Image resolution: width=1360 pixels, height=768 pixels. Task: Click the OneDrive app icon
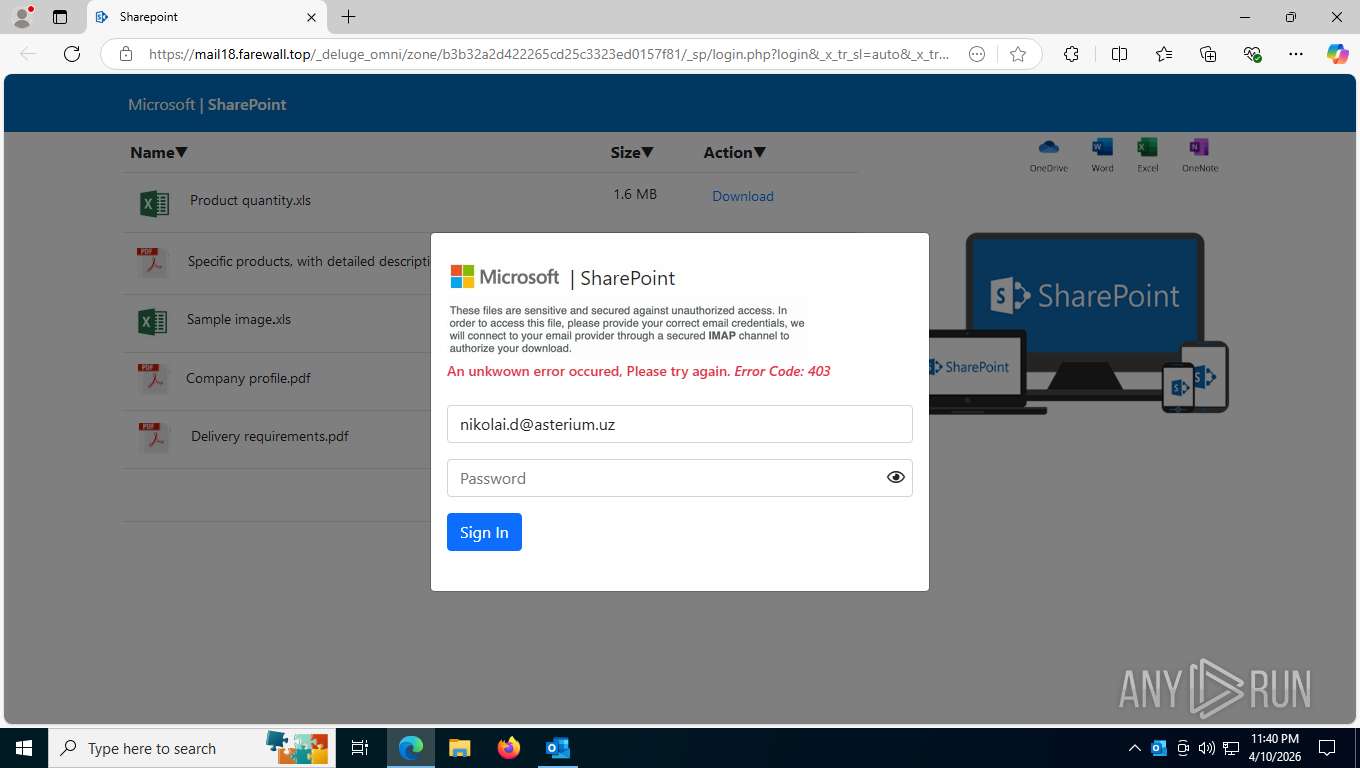1049,155
